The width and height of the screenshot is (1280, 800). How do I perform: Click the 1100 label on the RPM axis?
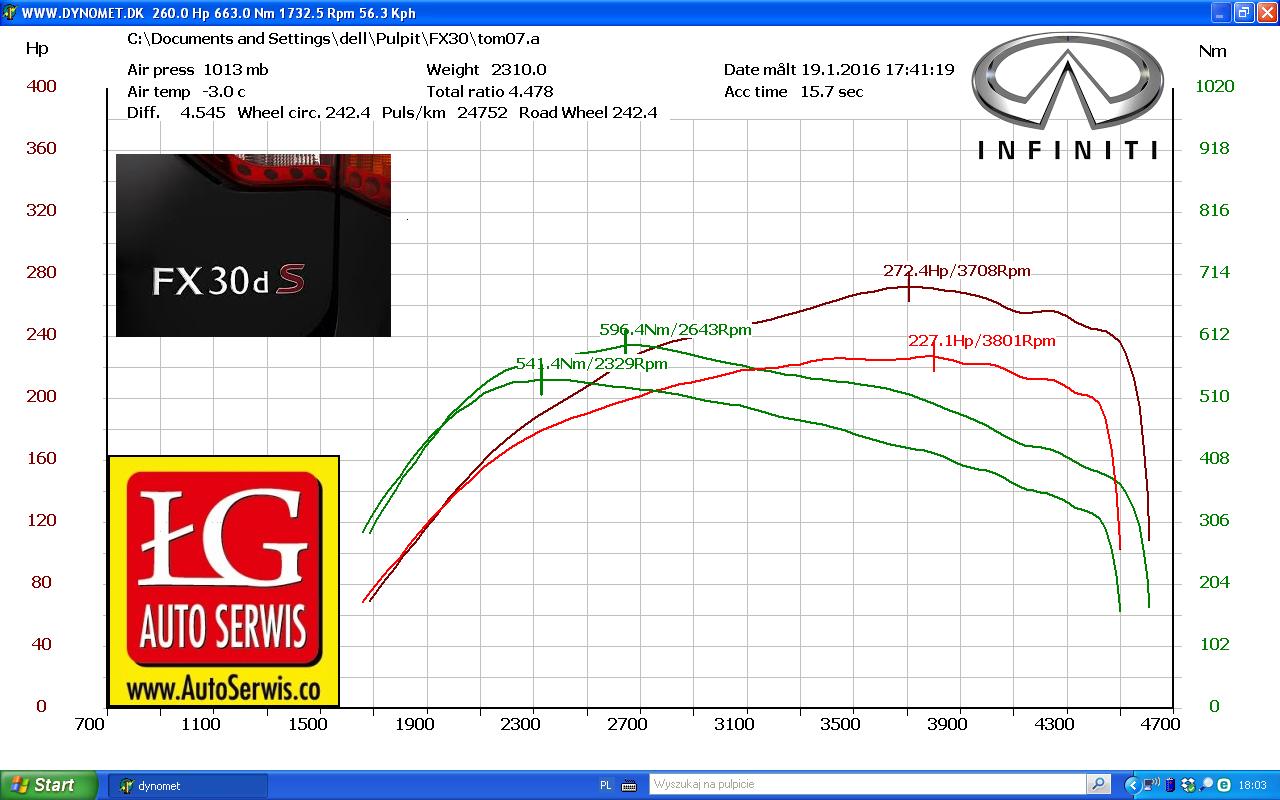[200, 724]
